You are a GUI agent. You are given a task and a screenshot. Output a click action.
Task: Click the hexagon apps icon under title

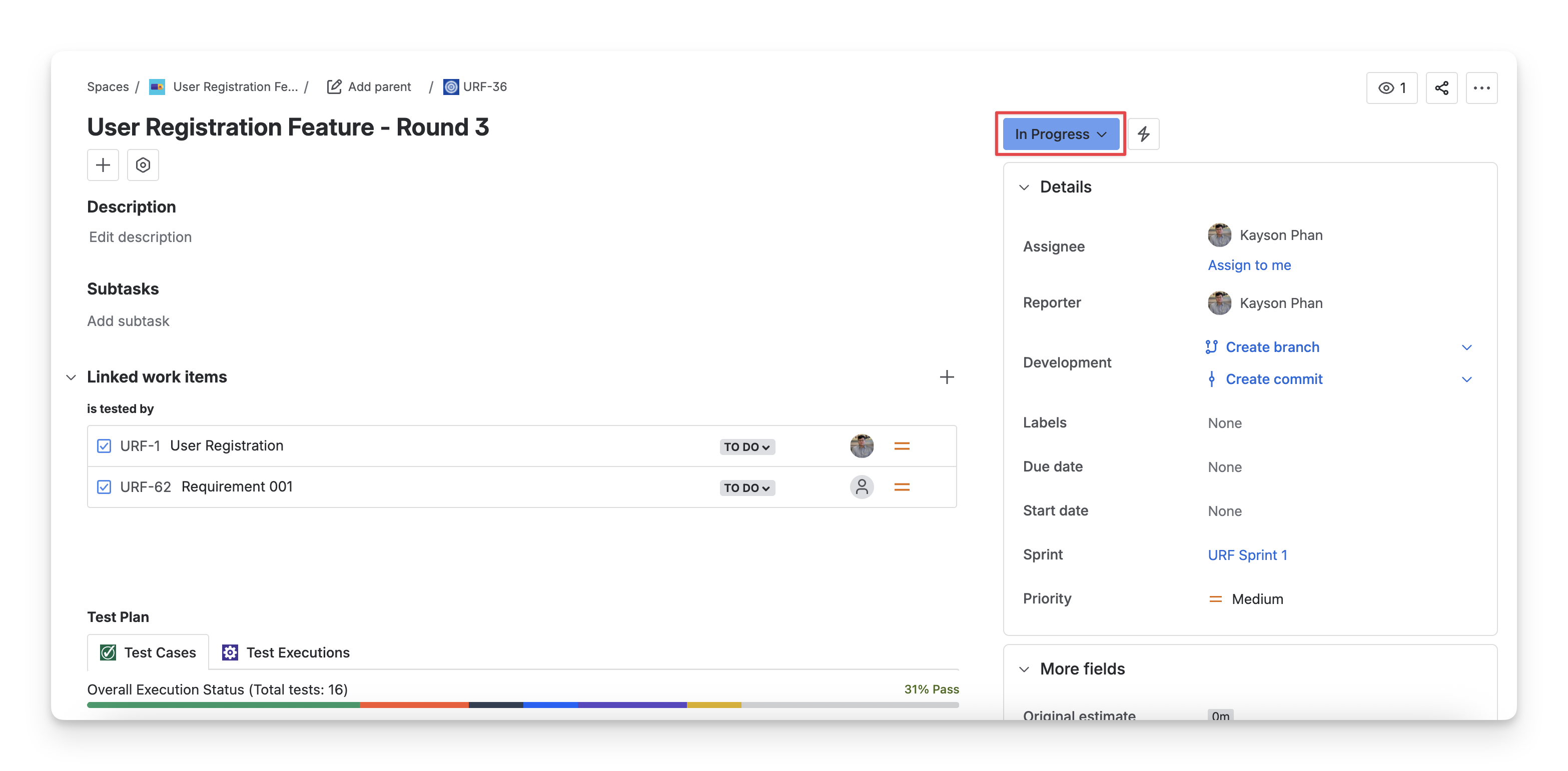coord(143,165)
